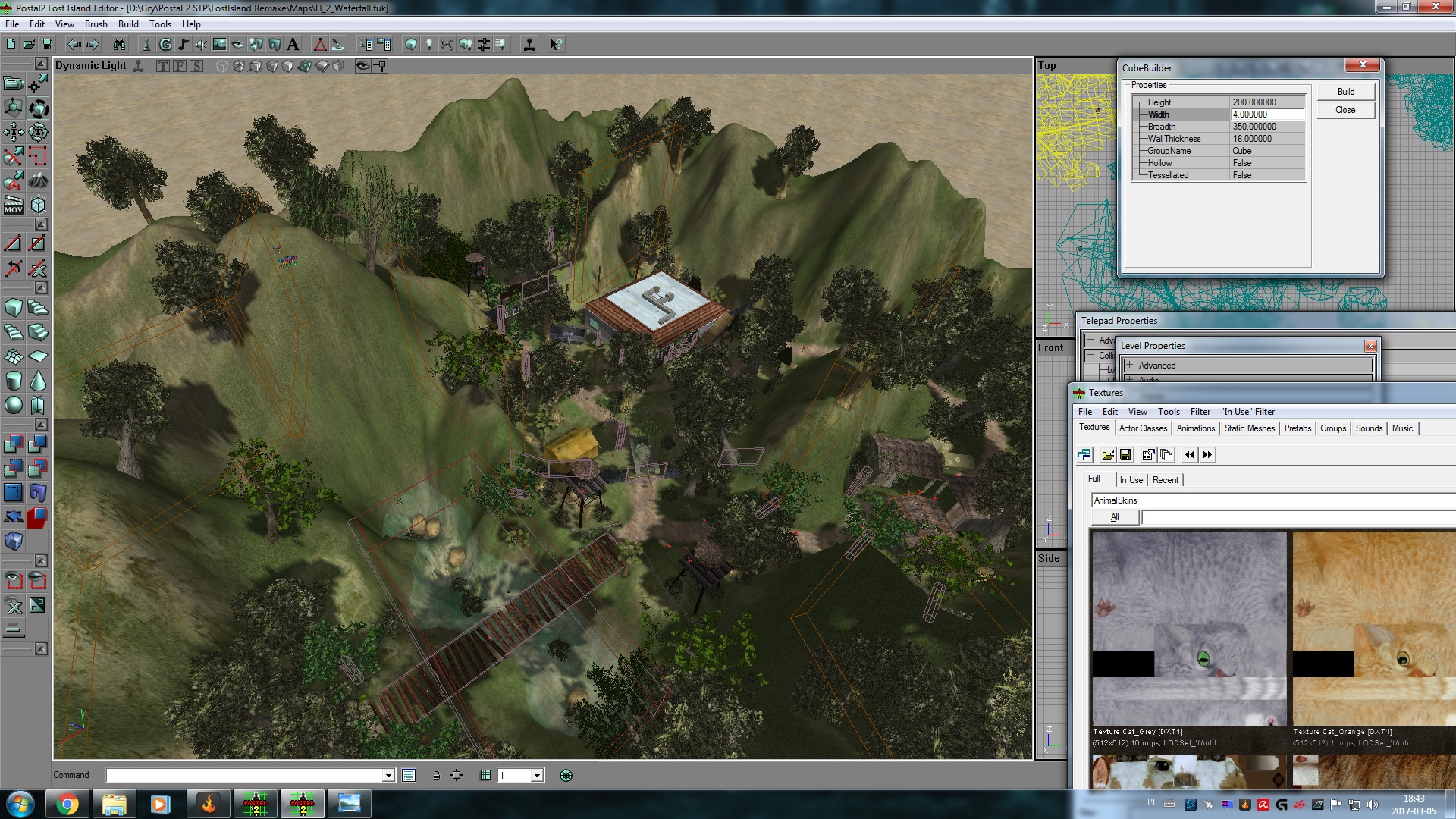Play the level with joystick icon

pyautogui.click(x=529, y=44)
